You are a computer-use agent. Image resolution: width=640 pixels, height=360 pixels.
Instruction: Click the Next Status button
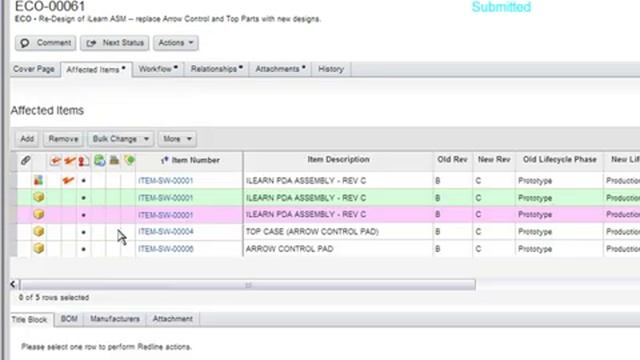point(115,43)
